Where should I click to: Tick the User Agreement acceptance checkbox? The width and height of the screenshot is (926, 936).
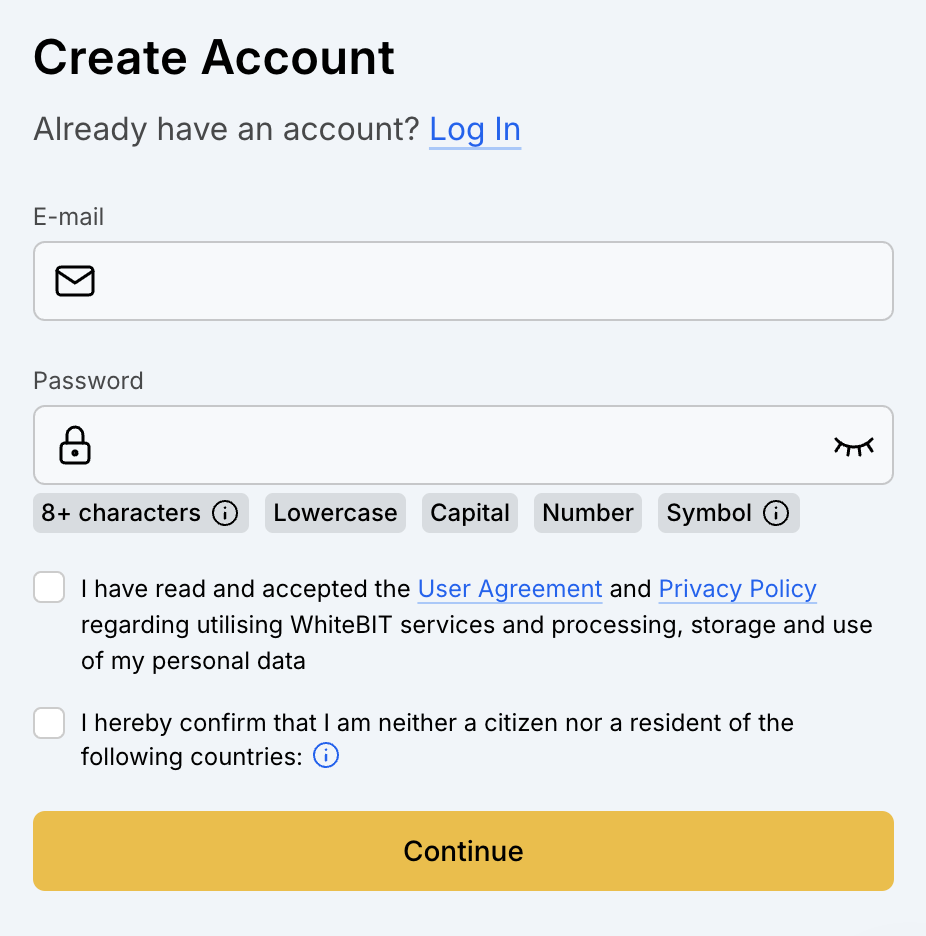(49, 588)
